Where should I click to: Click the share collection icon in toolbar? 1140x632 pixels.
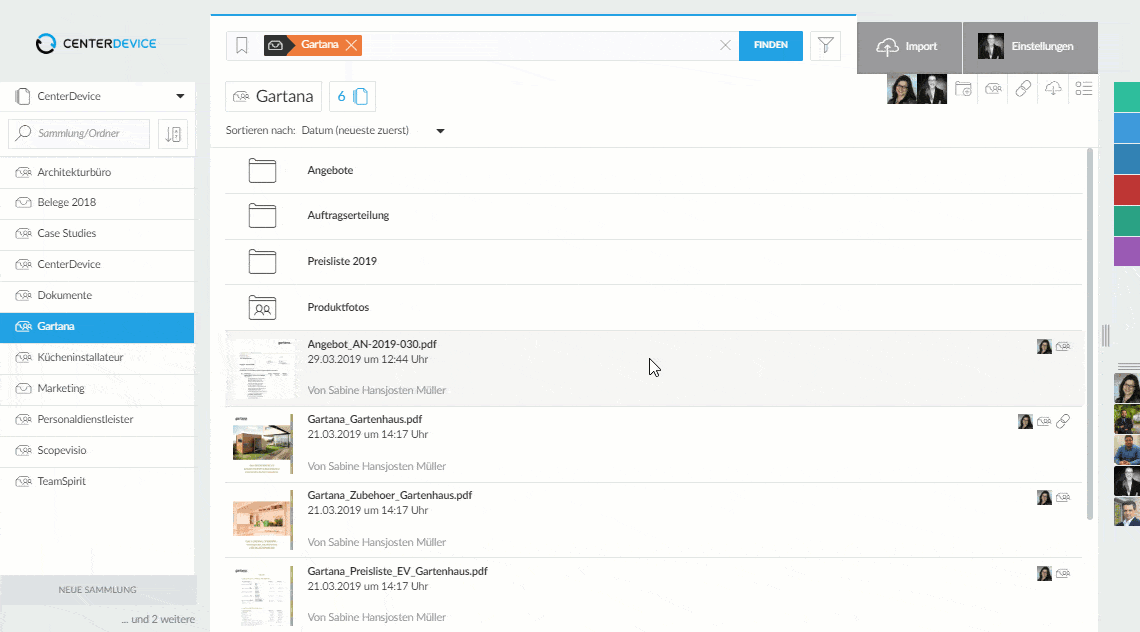tap(993, 89)
